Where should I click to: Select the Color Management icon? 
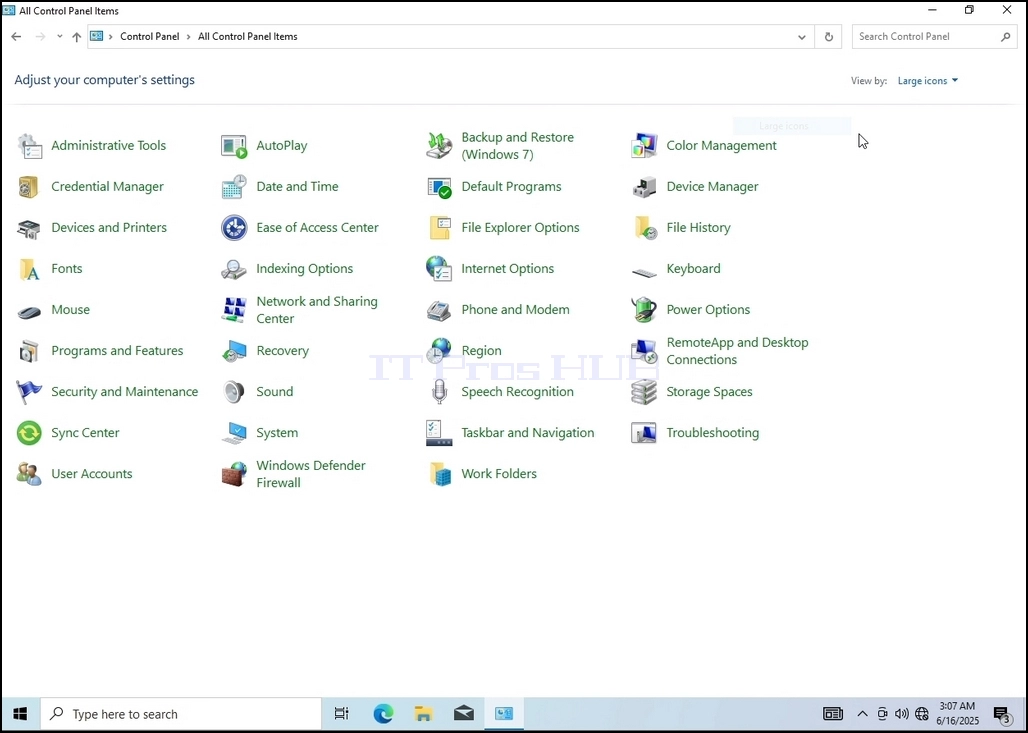(644, 146)
